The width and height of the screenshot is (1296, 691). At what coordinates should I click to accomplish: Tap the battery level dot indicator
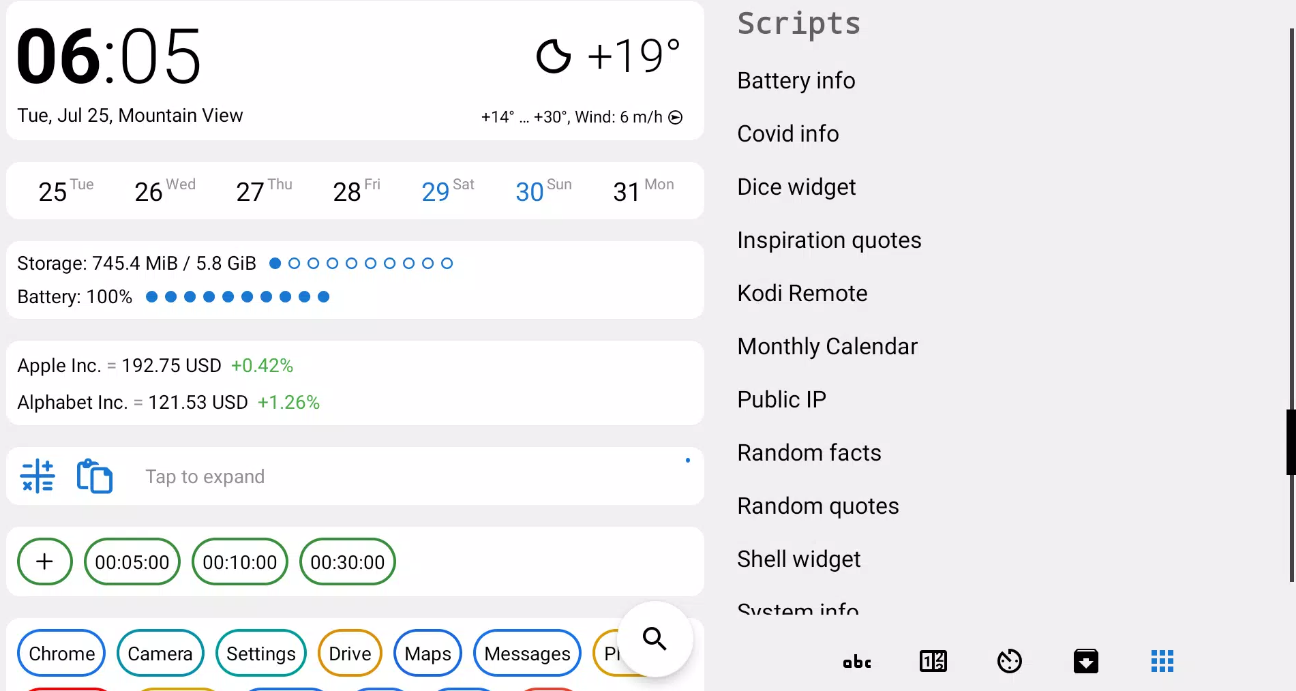coord(238,297)
